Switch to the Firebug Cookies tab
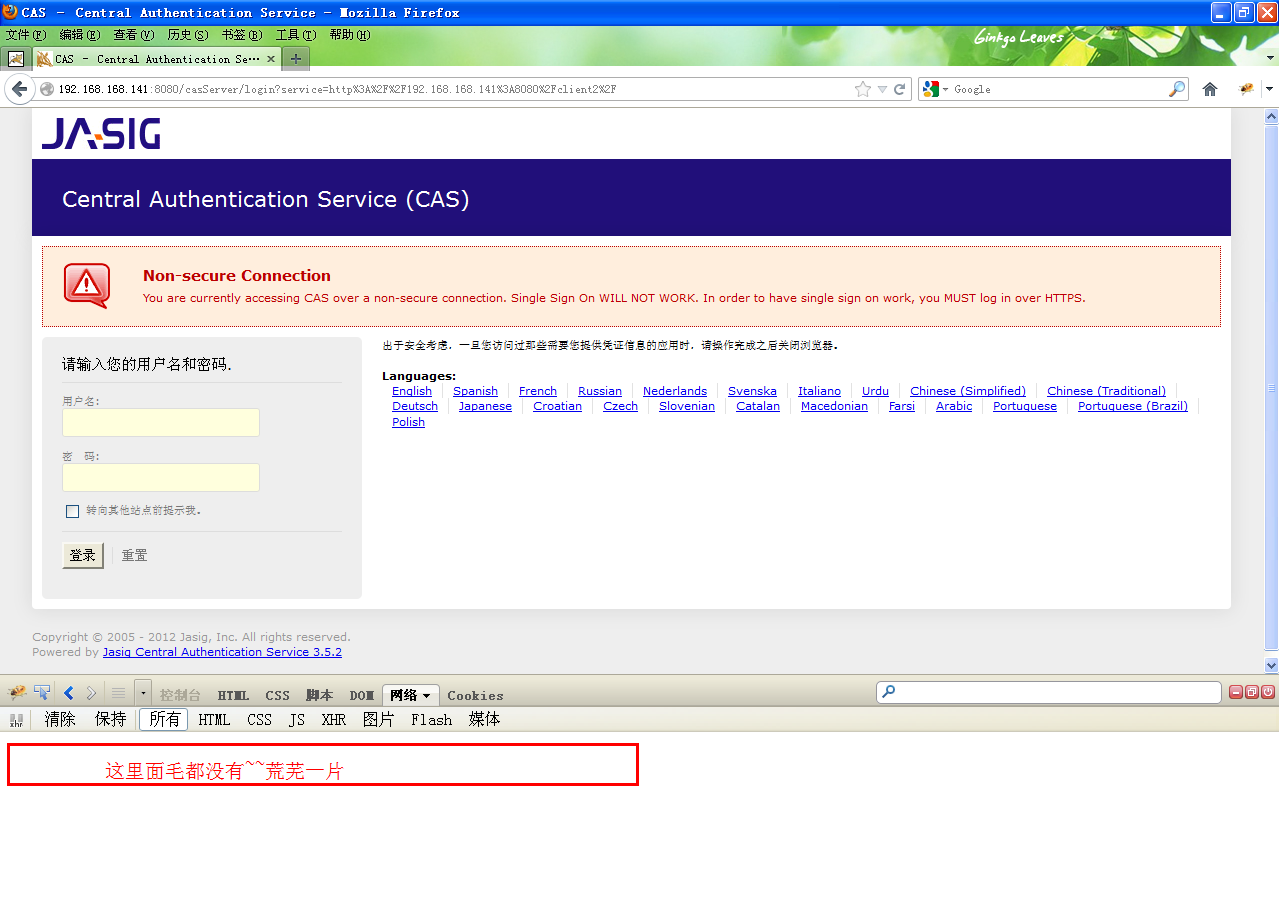The image size is (1279, 906). pos(475,695)
